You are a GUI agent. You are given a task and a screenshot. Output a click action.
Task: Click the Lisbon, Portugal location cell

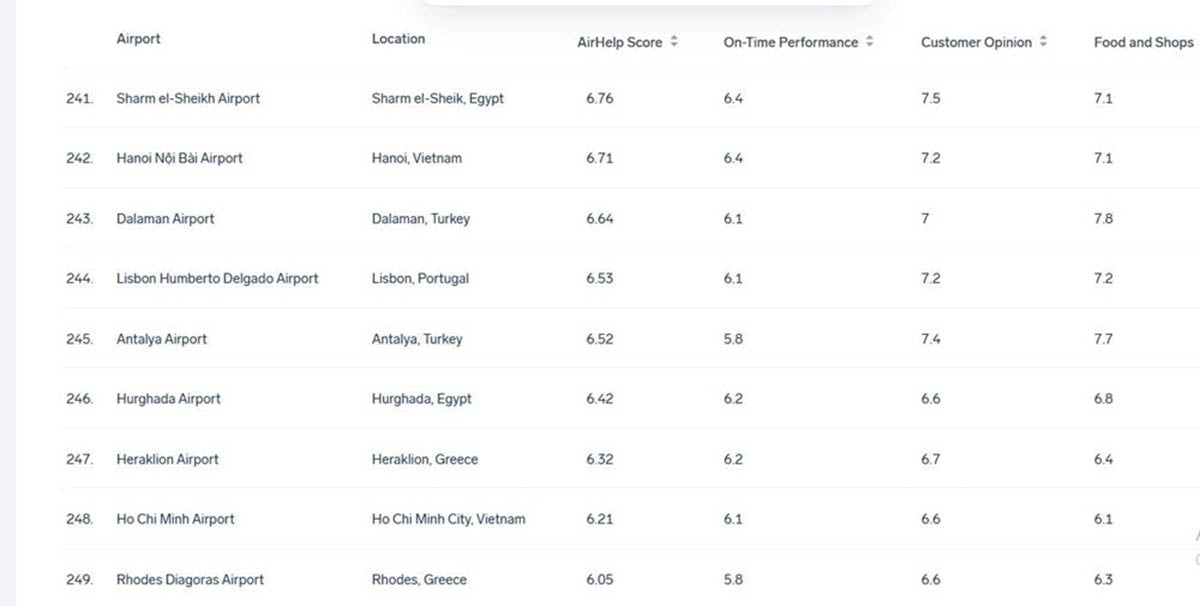420,278
